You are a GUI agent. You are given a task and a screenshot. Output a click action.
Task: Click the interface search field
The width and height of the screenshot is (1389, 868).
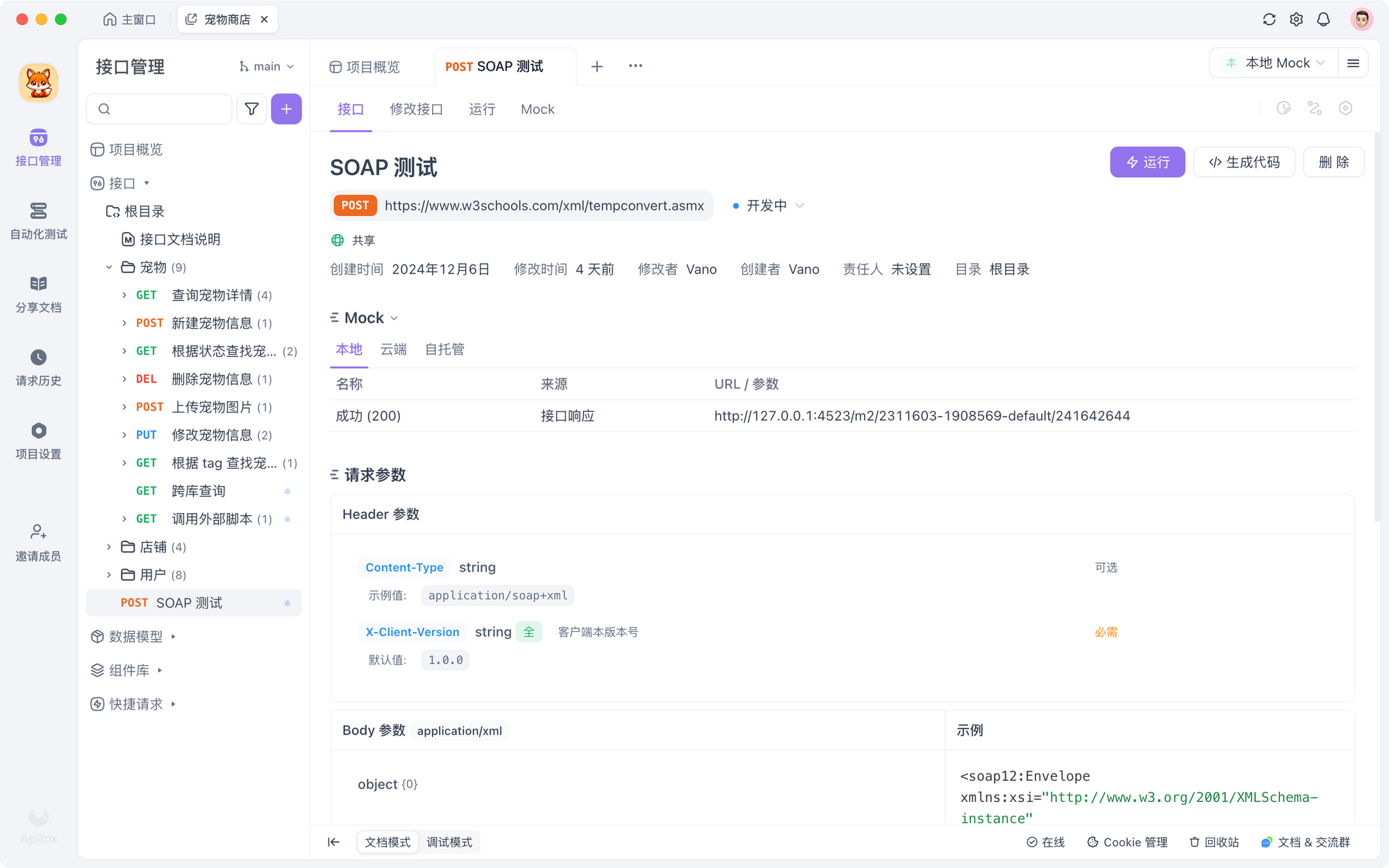coord(159,109)
